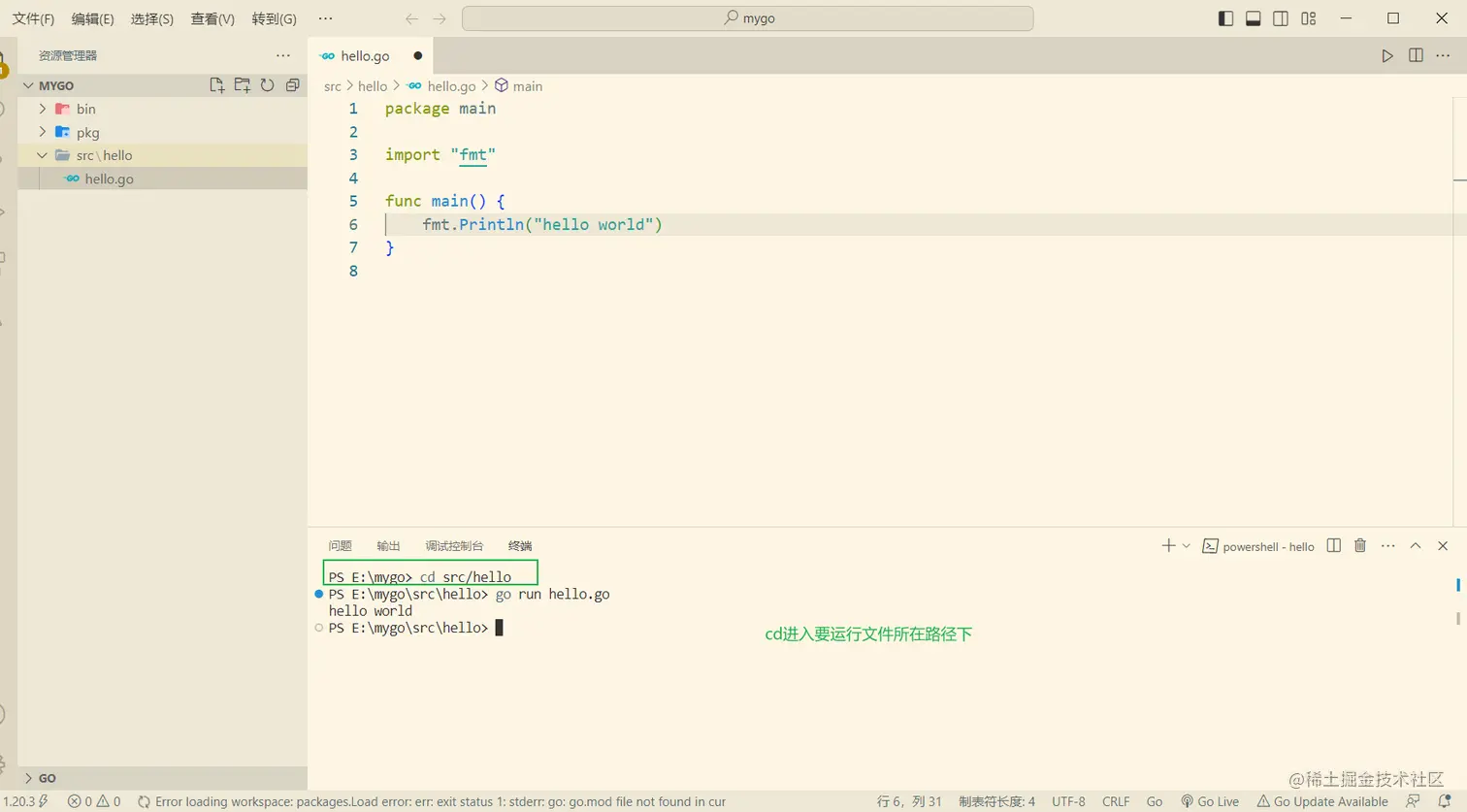The height and width of the screenshot is (812, 1467).
Task: Go forward with the right arrow
Action: click(440, 18)
